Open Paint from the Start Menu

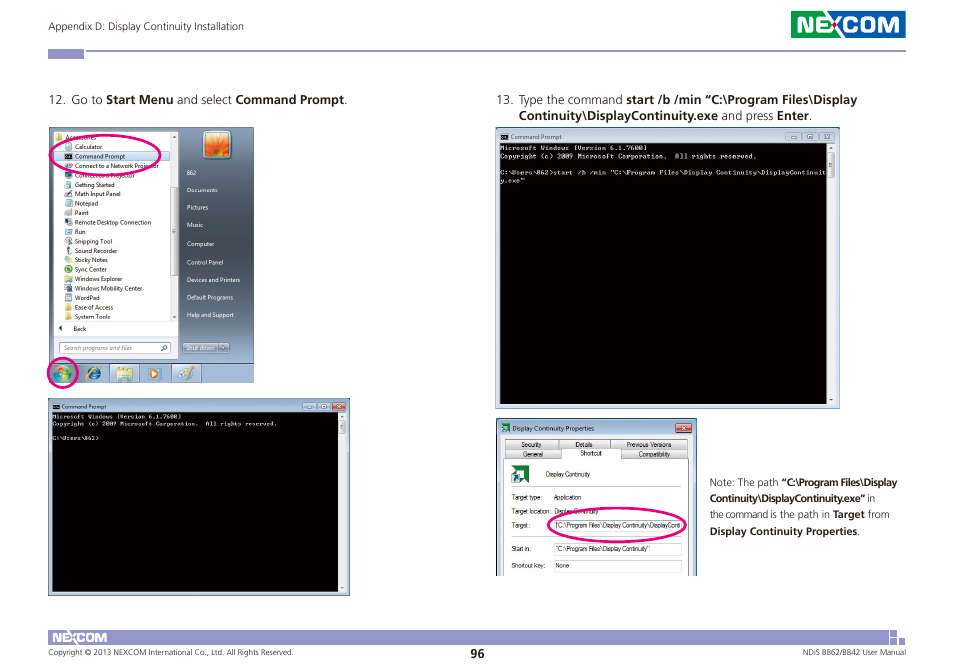80,212
